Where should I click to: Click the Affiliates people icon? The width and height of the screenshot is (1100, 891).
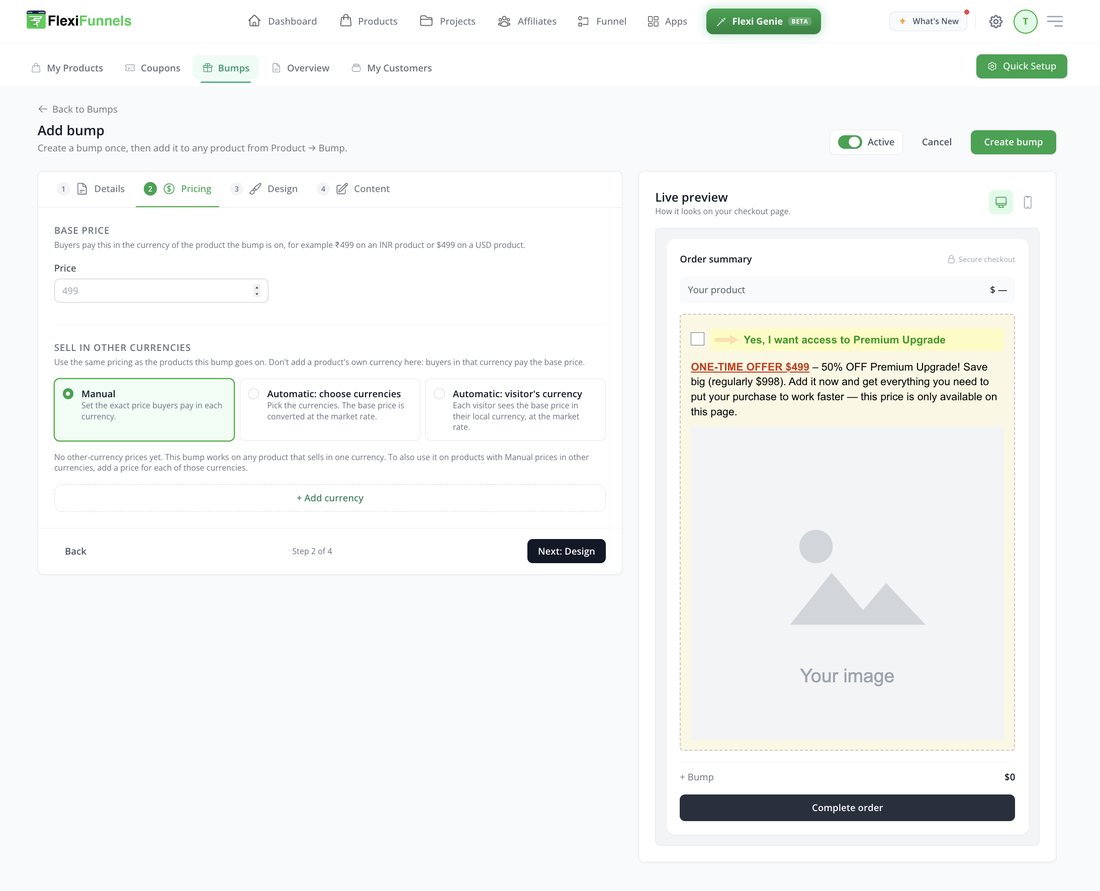coord(504,21)
